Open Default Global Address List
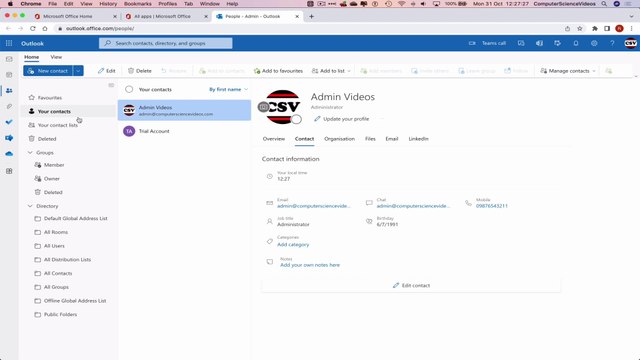The height and width of the screenshot is (360, 640). 76,218
